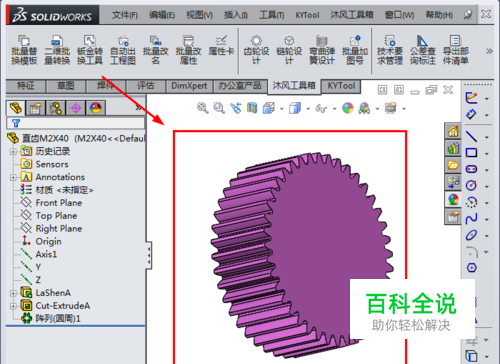The width and height of the screenshot is (500, 364).
Task: Open Rectangle tool dropdown arrow
Action: pyautogui.click(x=487, y=154)
